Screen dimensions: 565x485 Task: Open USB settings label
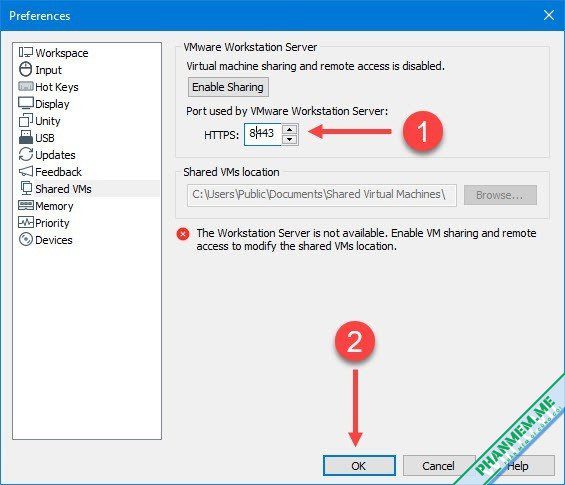point(45,138)
